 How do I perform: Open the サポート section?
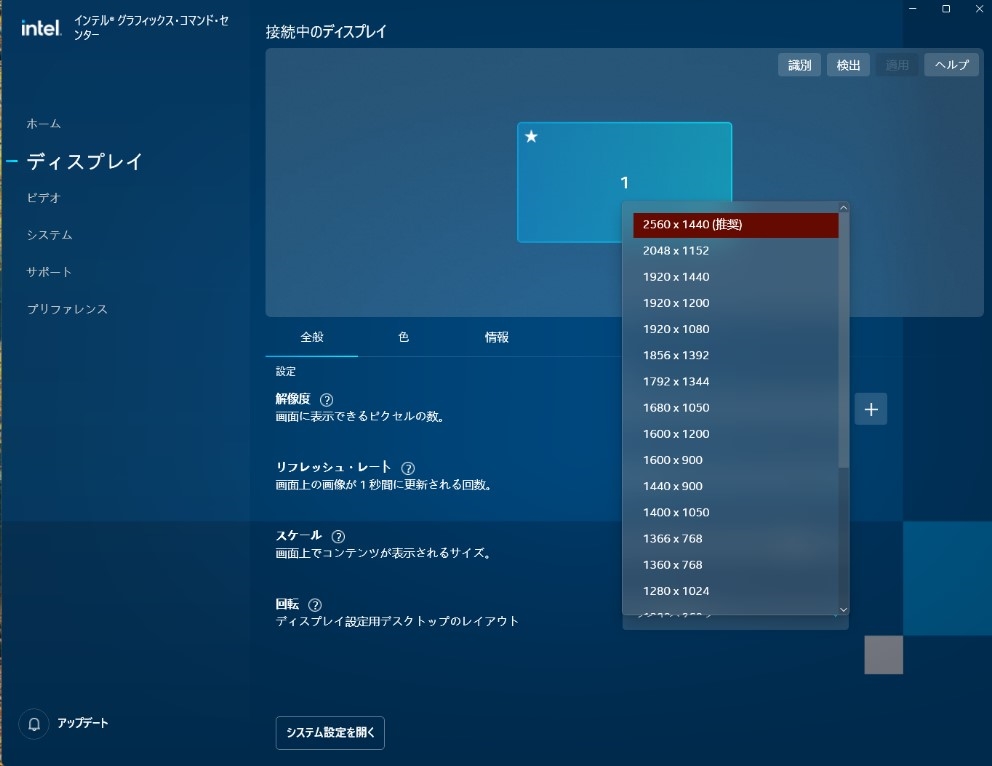pyautogui.click(x=49, y=272)
